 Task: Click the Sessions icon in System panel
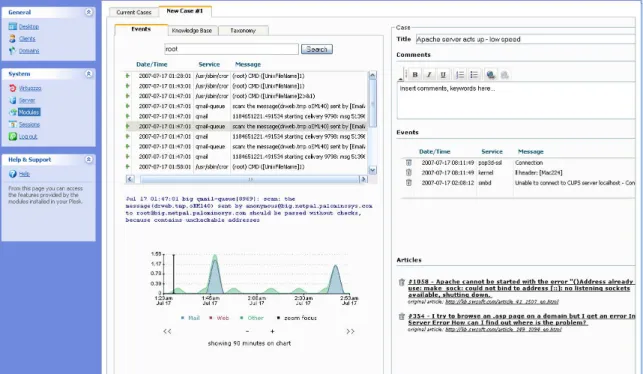pos(13,124)
